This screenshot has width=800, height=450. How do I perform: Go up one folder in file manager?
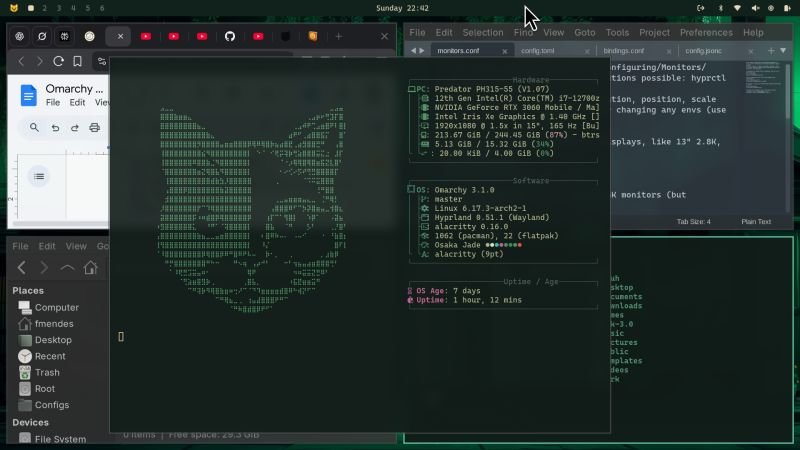[x=67, y=267]
